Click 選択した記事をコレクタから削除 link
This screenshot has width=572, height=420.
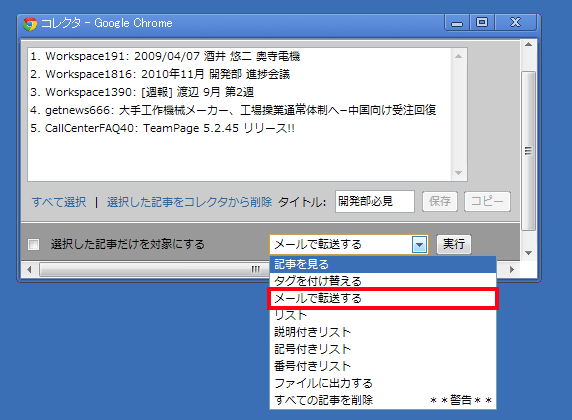(x=189, y=202)
